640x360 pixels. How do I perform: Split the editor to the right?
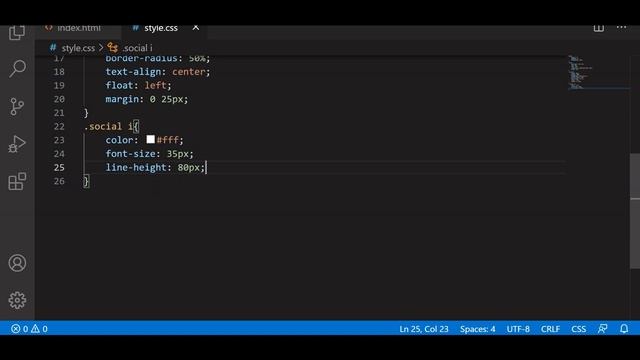598,28
